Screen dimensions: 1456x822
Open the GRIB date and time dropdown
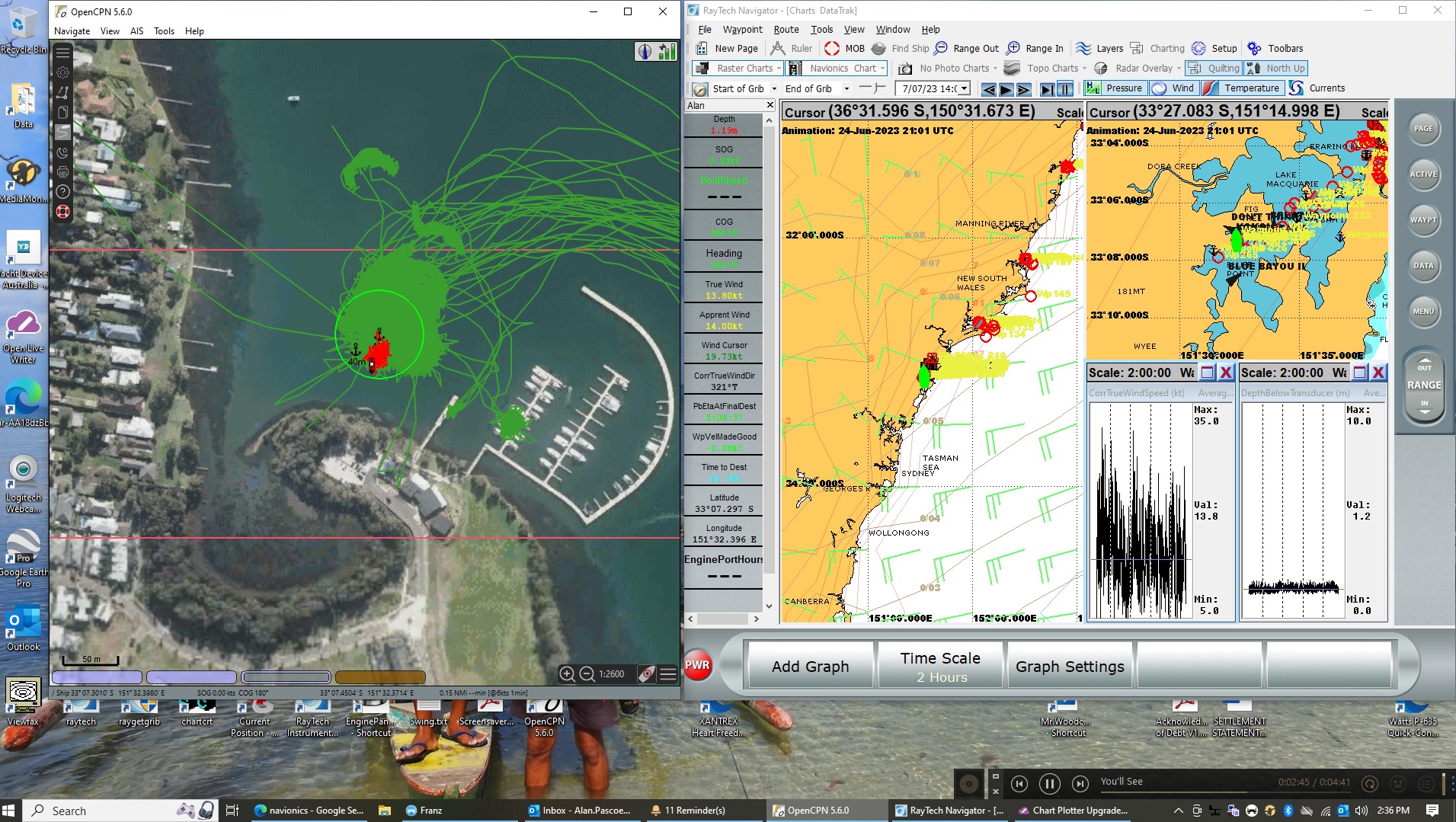tap(965, 88)
